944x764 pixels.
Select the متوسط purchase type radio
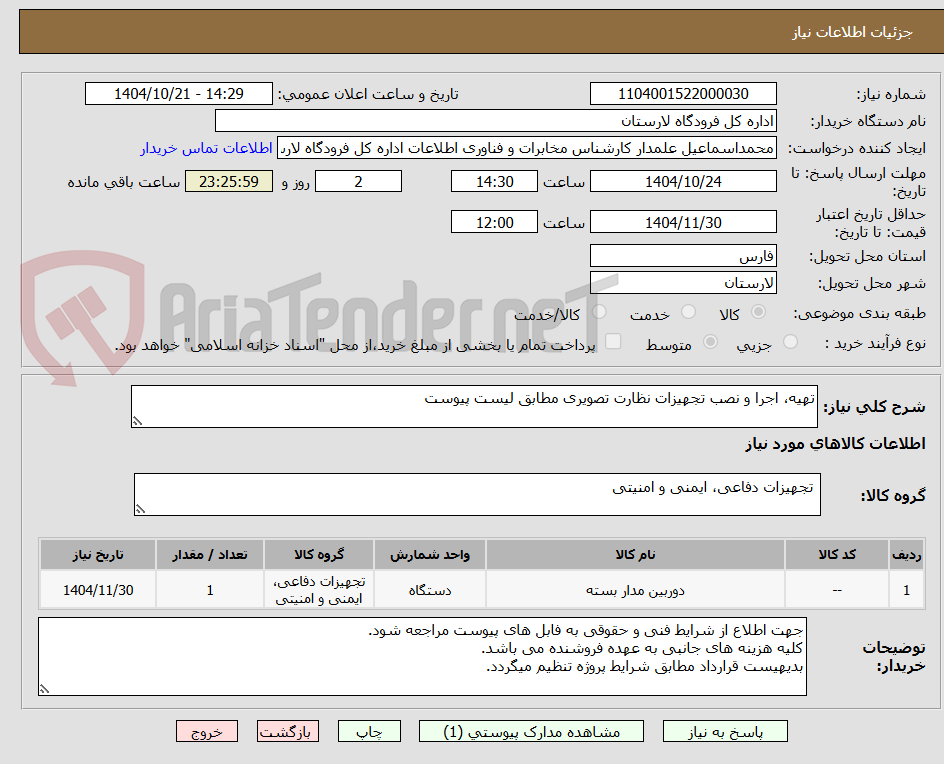[x=710, y=342]
